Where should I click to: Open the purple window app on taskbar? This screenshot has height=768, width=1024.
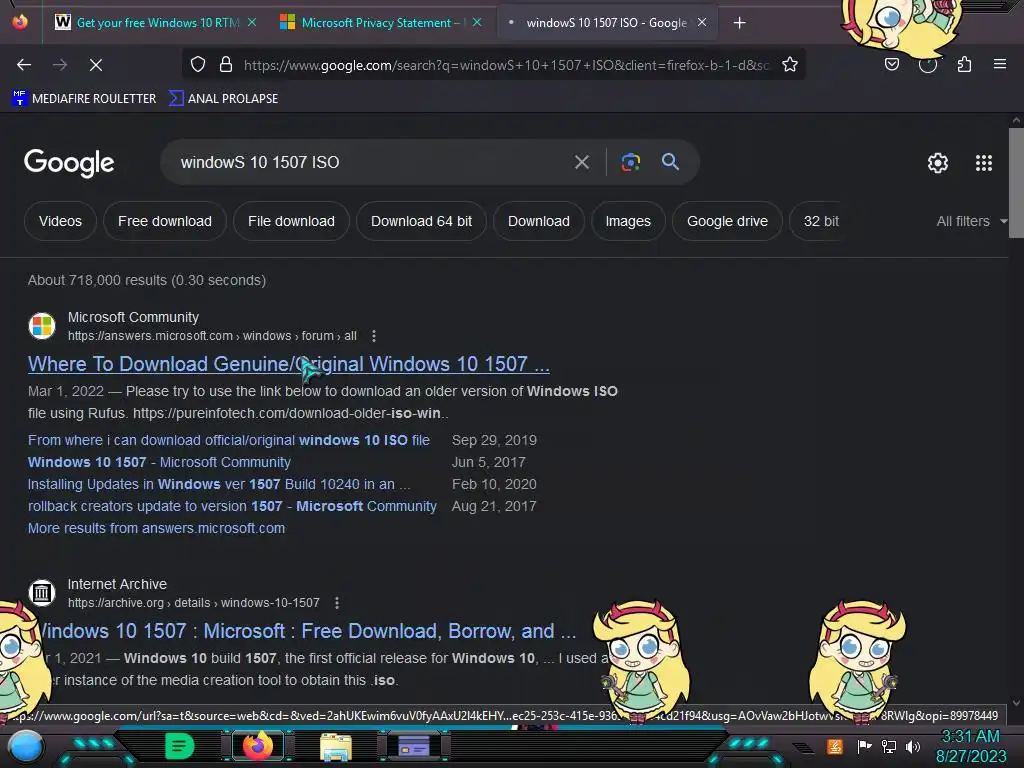click(x=414, y=746)
